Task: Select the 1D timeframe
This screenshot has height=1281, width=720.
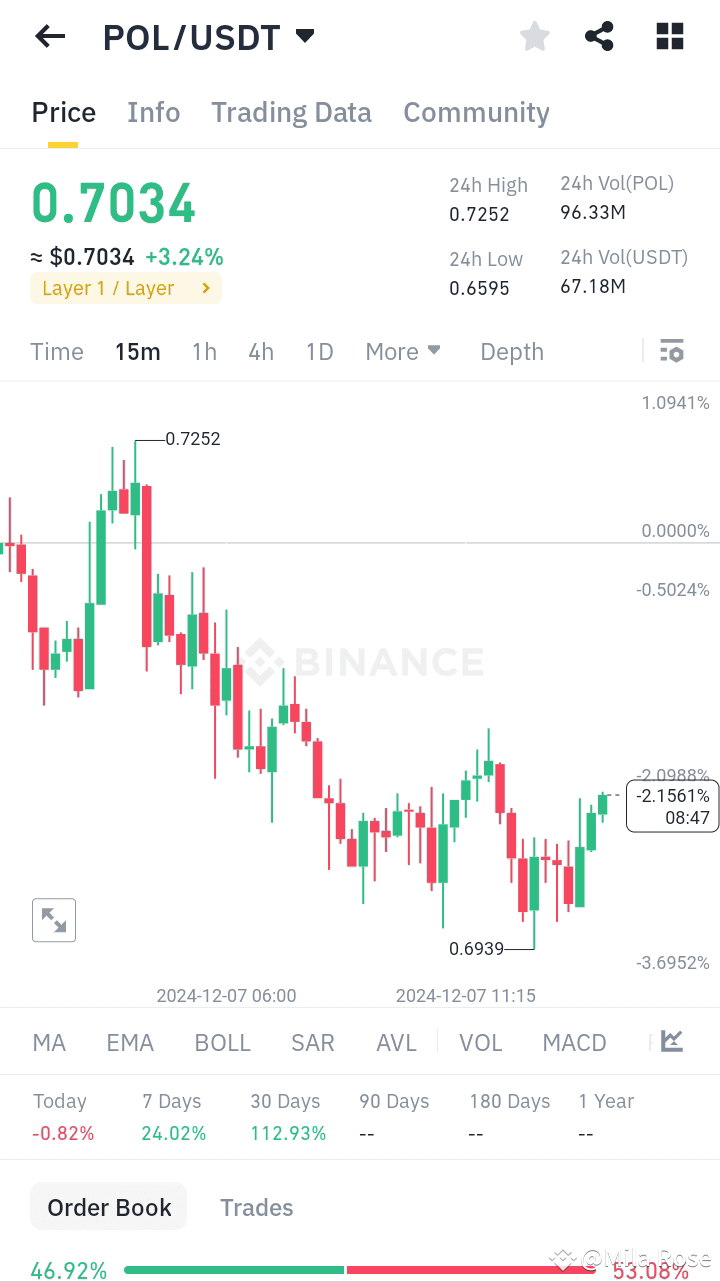Action: coord(319,351)
